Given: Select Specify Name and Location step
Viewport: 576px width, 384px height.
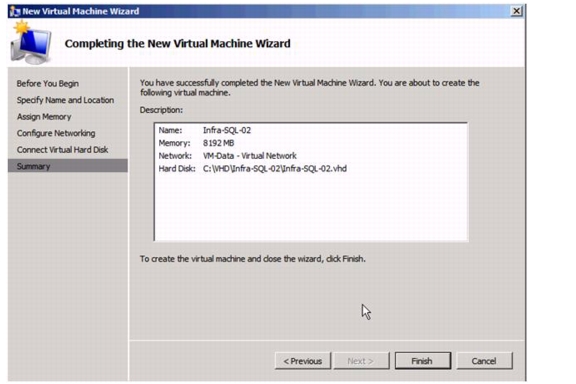Looking at the screenshot, I should (x=65, y=100).
